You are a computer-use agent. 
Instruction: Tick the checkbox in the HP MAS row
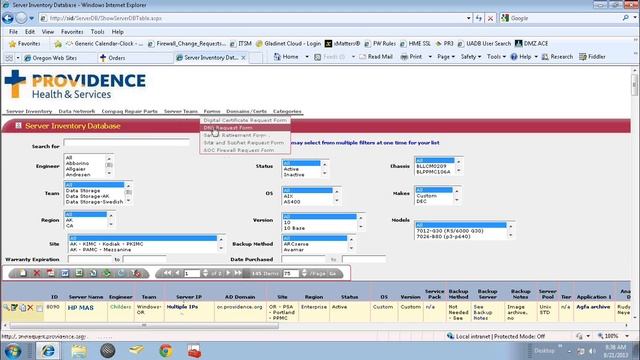(x=39, y=309)
